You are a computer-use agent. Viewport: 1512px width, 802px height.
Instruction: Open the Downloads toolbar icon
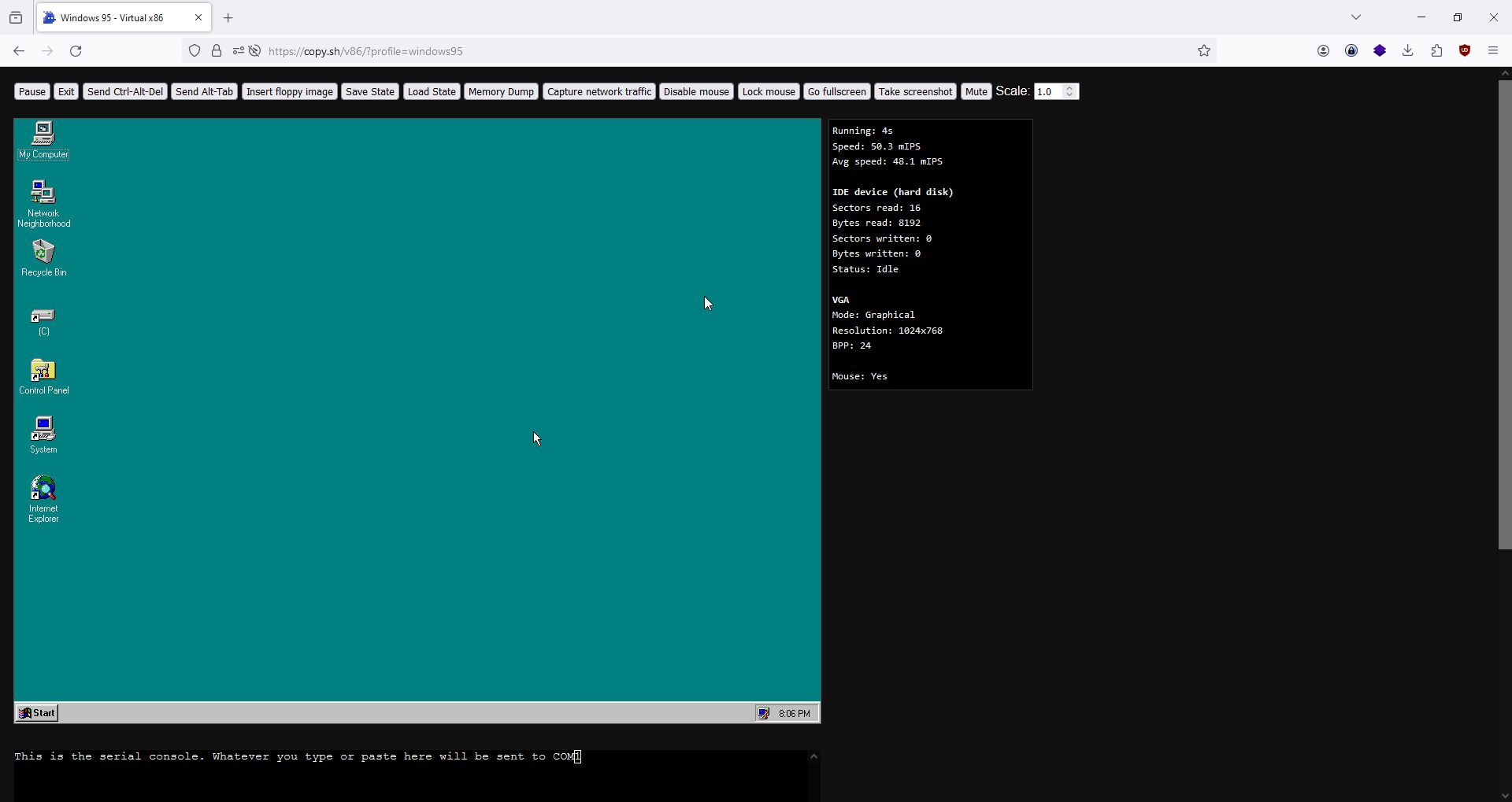(x=1408, y=51)
